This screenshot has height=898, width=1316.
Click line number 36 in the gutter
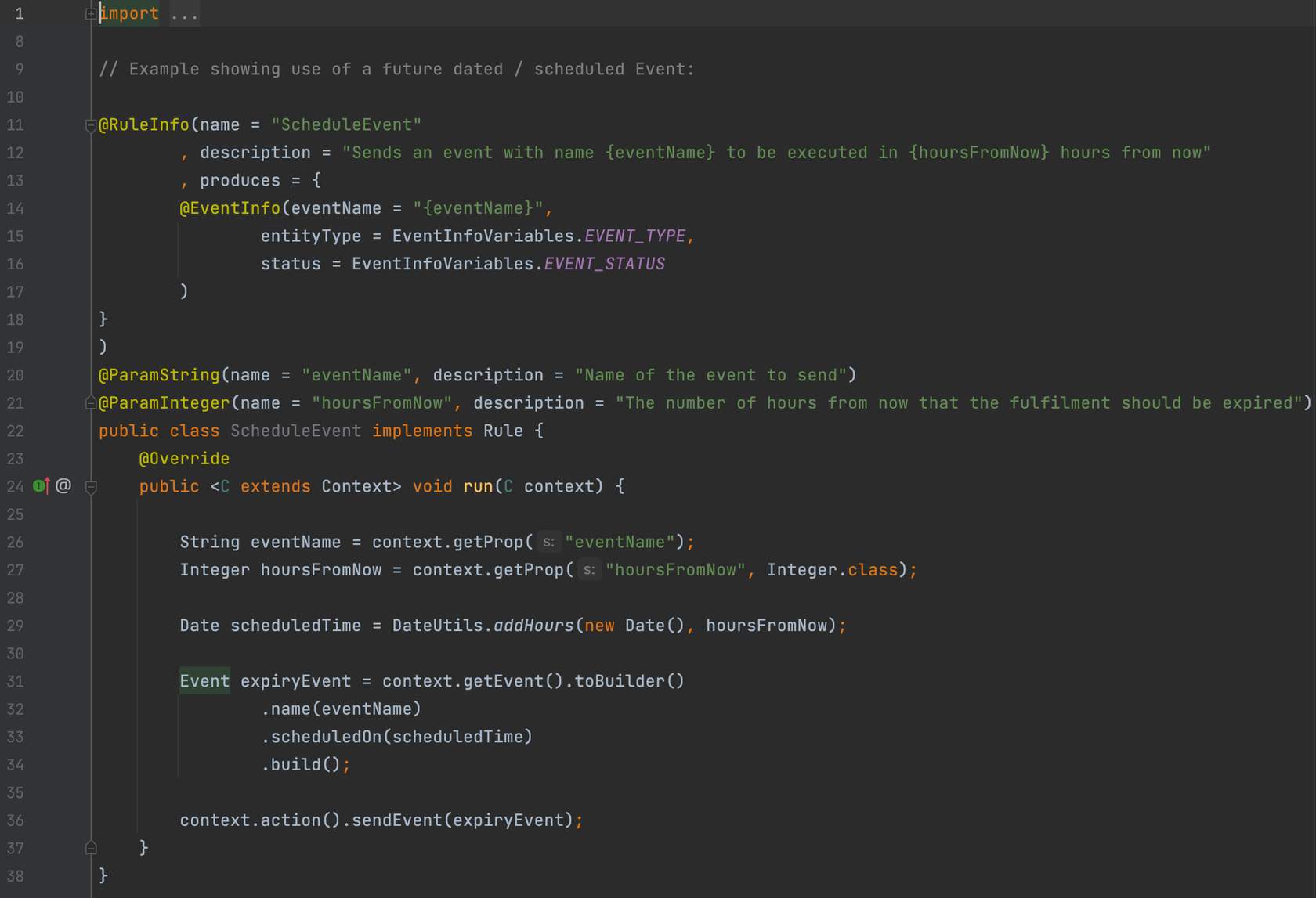16,820
